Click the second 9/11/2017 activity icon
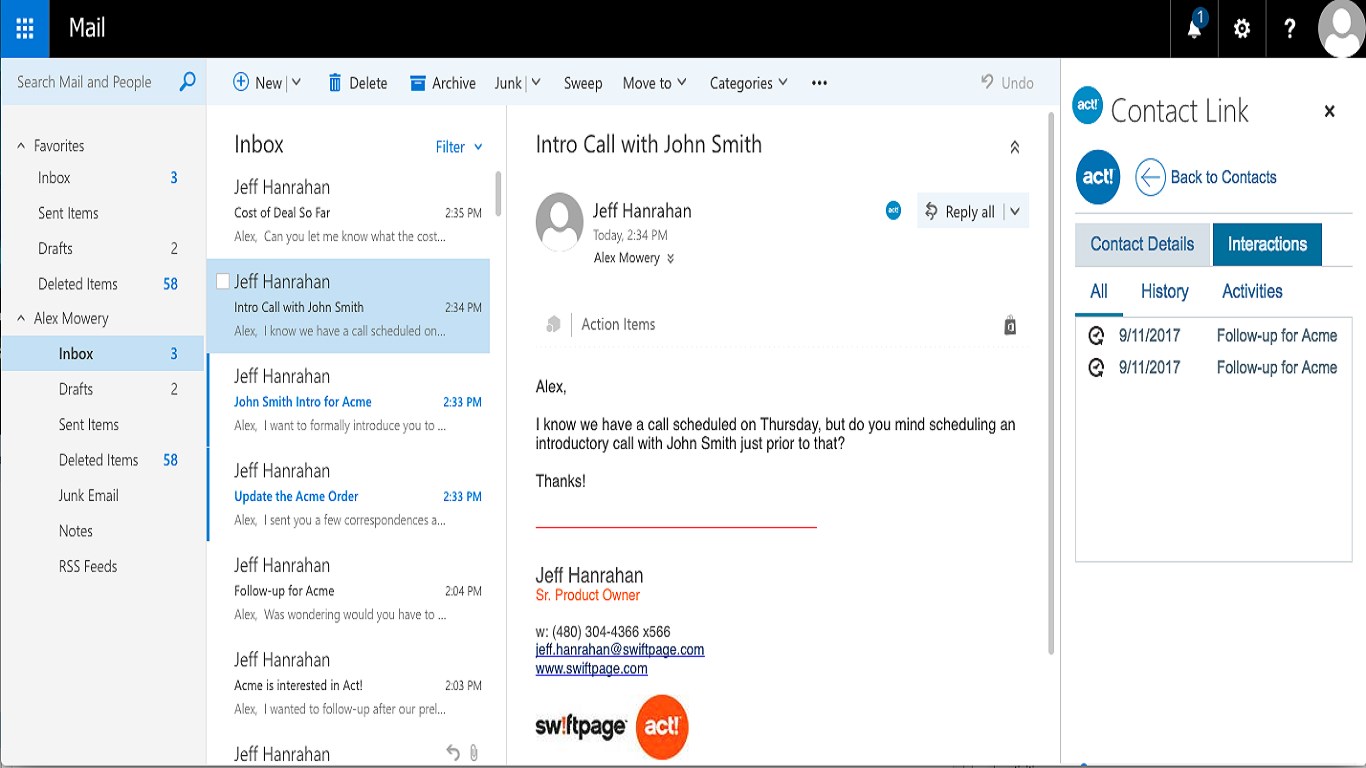Viewport: 1366px width, 768px height. coord(1096,368)
